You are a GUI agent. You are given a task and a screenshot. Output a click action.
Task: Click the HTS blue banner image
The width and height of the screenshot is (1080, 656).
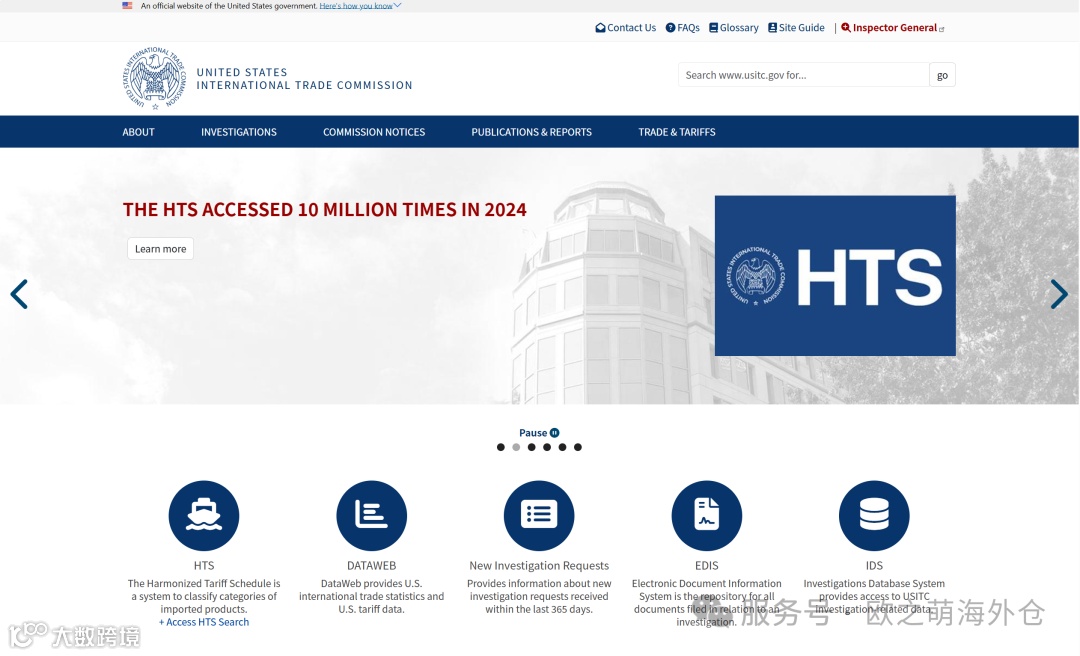pyautogui.click(x=835, y=276)
